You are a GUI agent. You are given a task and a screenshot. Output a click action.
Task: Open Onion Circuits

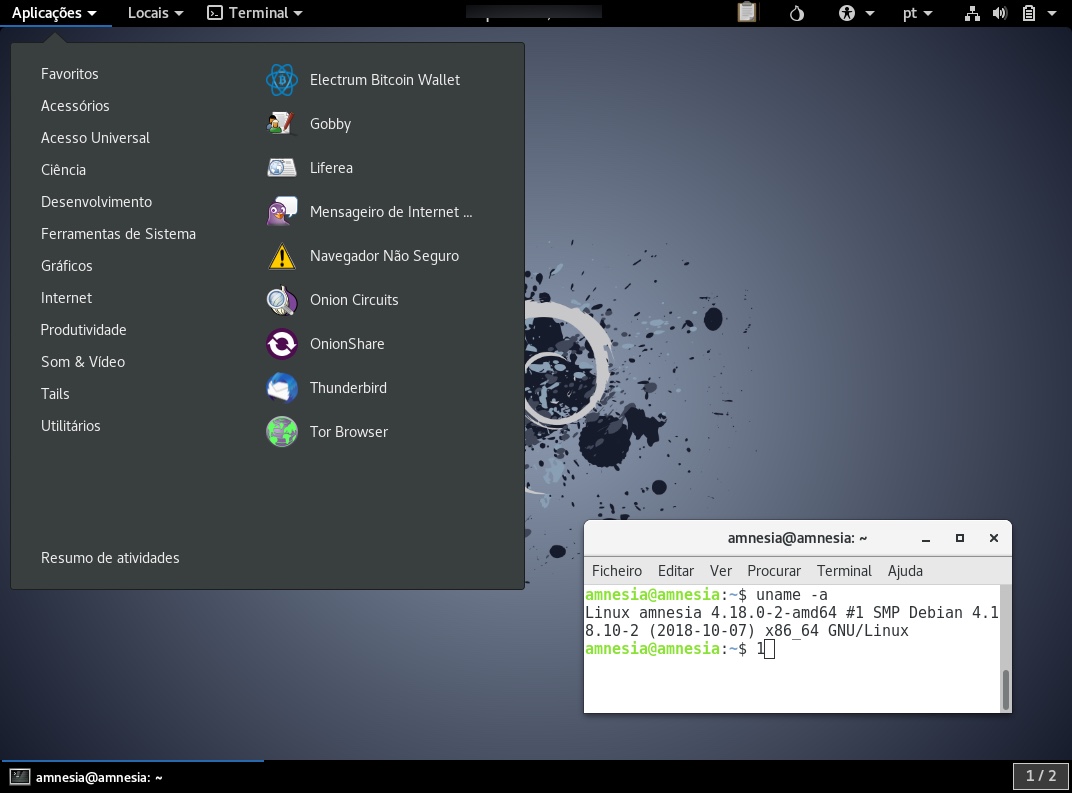click(x=354, y=300)
